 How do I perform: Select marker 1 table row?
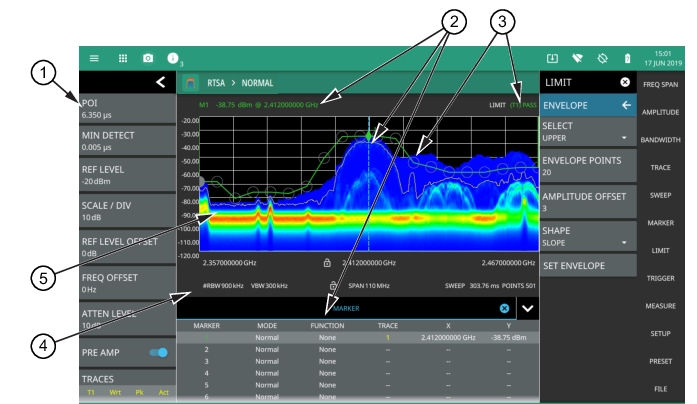(358, 338)
